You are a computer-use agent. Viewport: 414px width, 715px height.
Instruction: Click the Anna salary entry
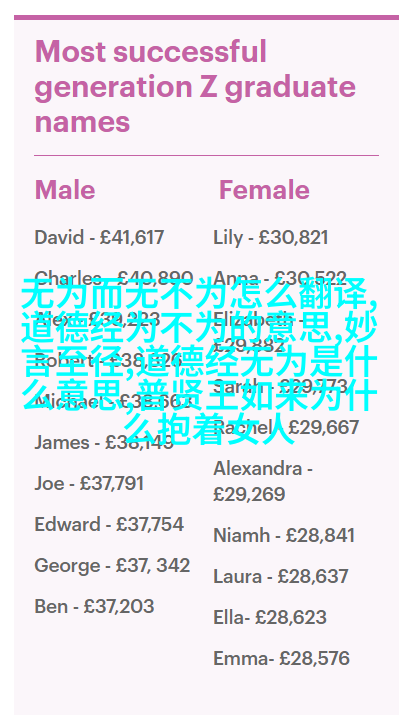[x=279, y=278]
